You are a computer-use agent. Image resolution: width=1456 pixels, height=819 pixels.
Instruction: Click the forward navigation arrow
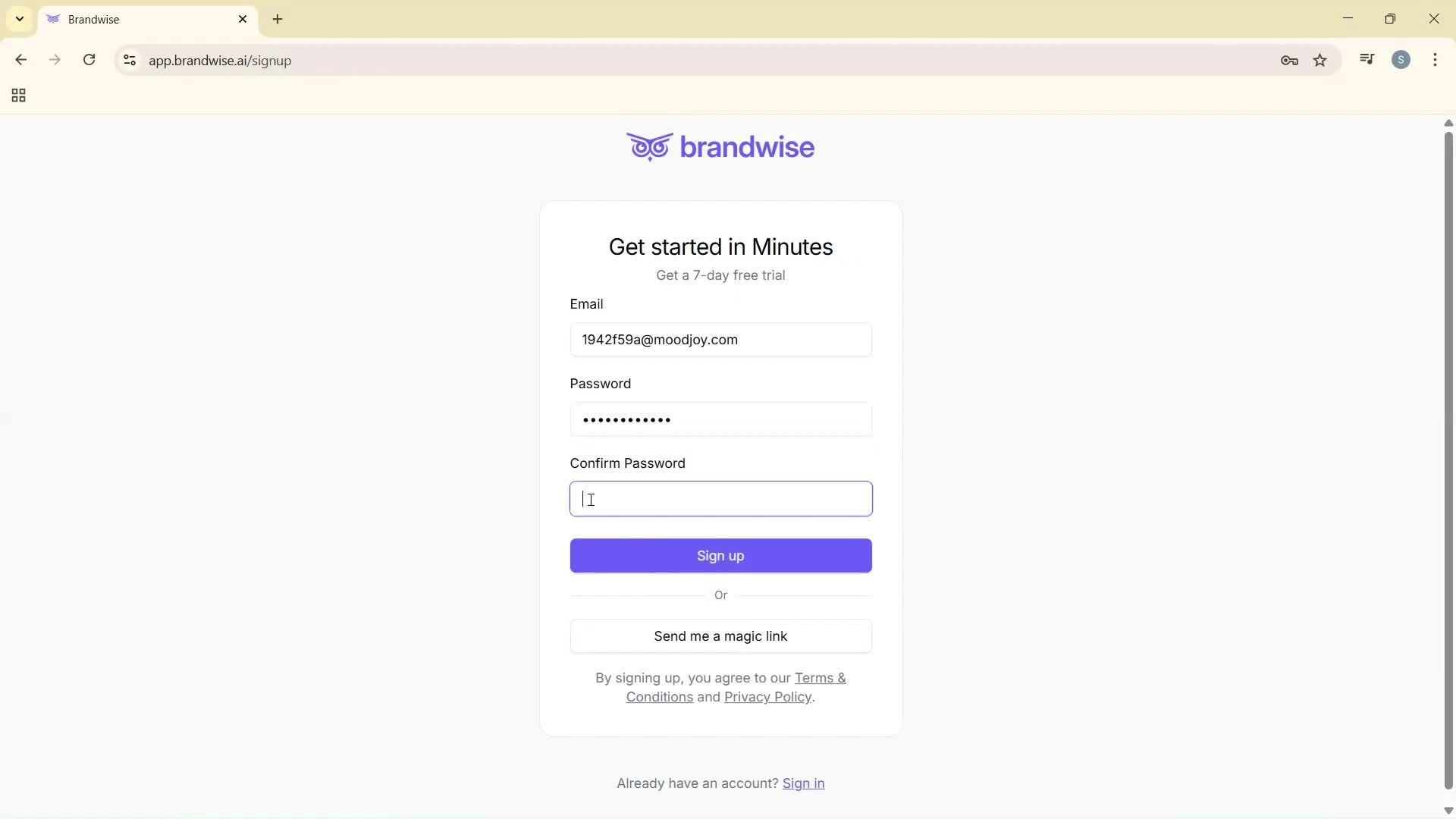pyautogui.click(x=55, y=59)
